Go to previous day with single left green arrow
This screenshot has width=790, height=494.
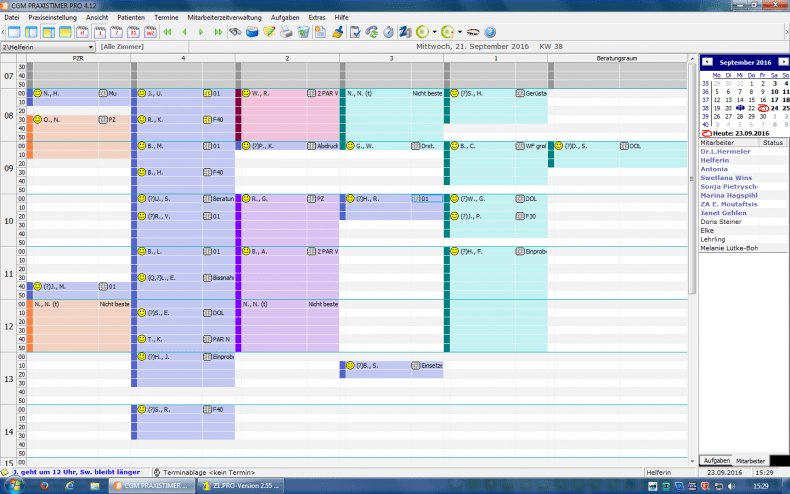184,32
